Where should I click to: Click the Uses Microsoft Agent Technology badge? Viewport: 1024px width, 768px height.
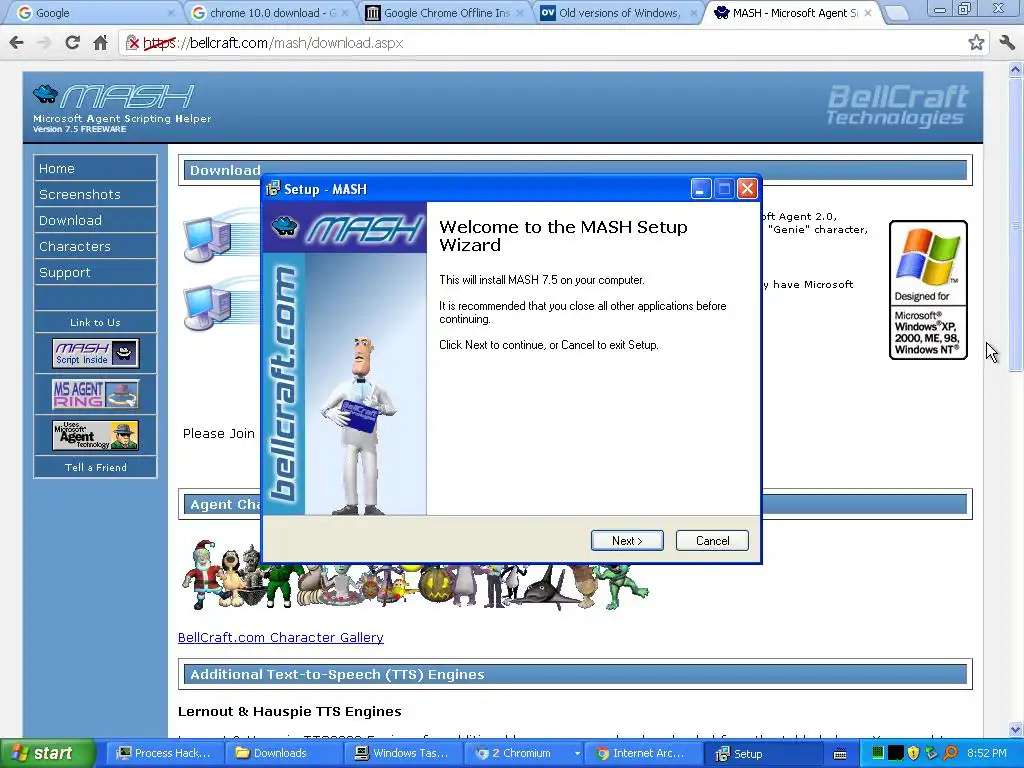[x=95, y=436]
